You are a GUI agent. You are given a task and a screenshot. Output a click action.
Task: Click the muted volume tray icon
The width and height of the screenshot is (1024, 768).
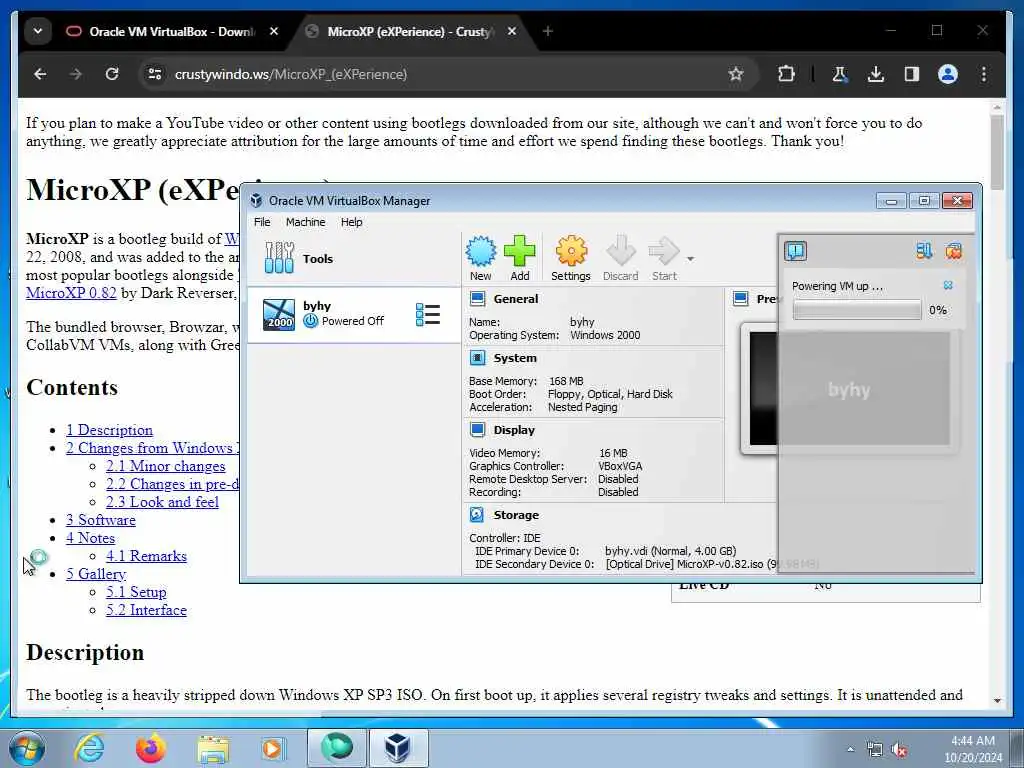pos(899,749)
